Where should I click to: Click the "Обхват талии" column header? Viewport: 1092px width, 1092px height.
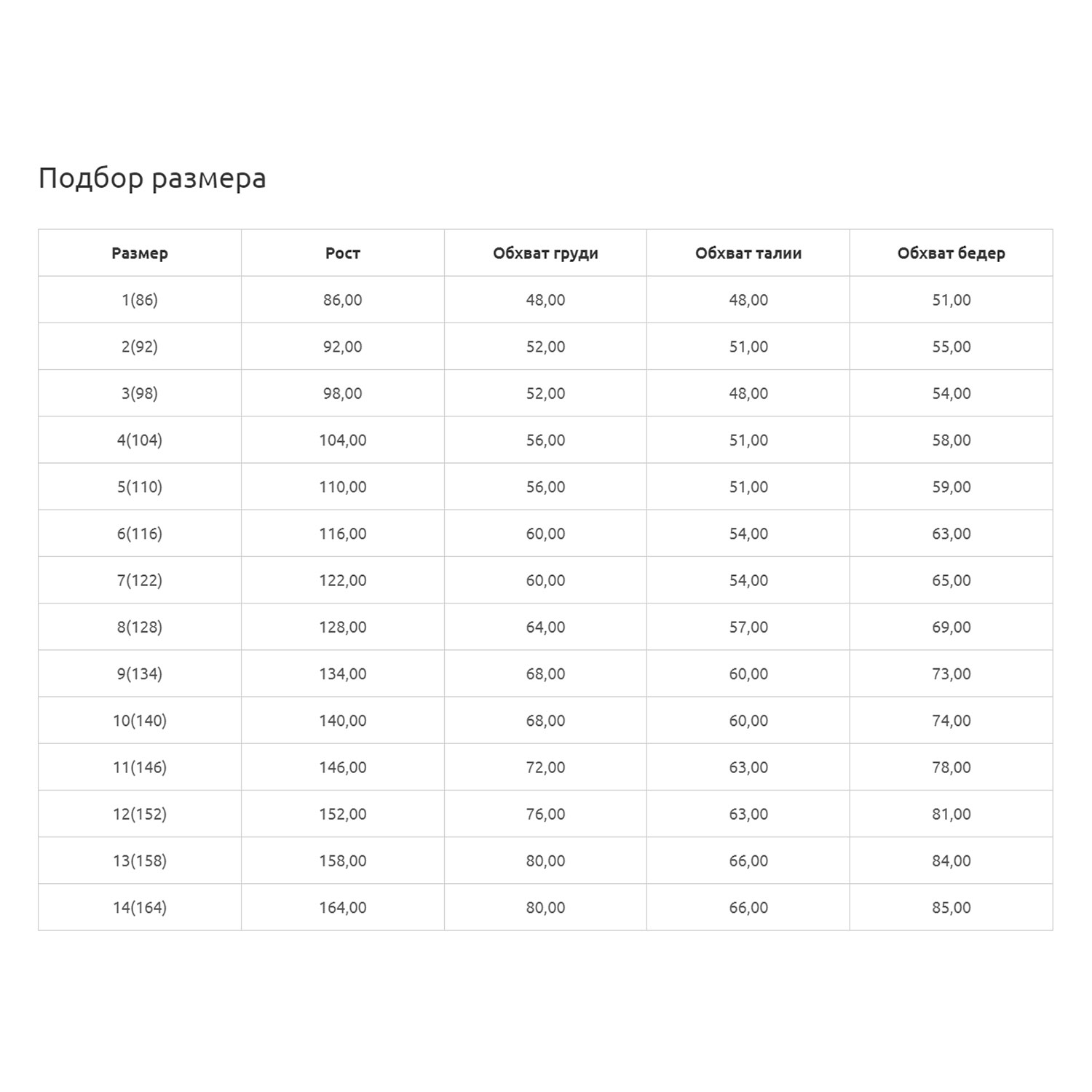[x=748, y=253]
